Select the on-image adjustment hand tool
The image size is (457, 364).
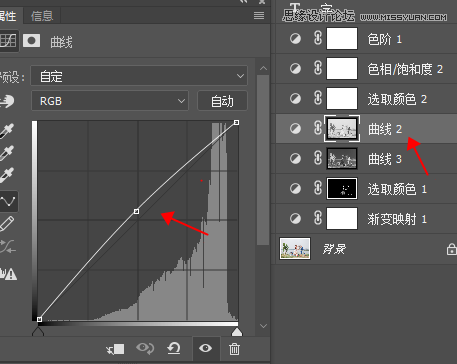tap(7, 101)
